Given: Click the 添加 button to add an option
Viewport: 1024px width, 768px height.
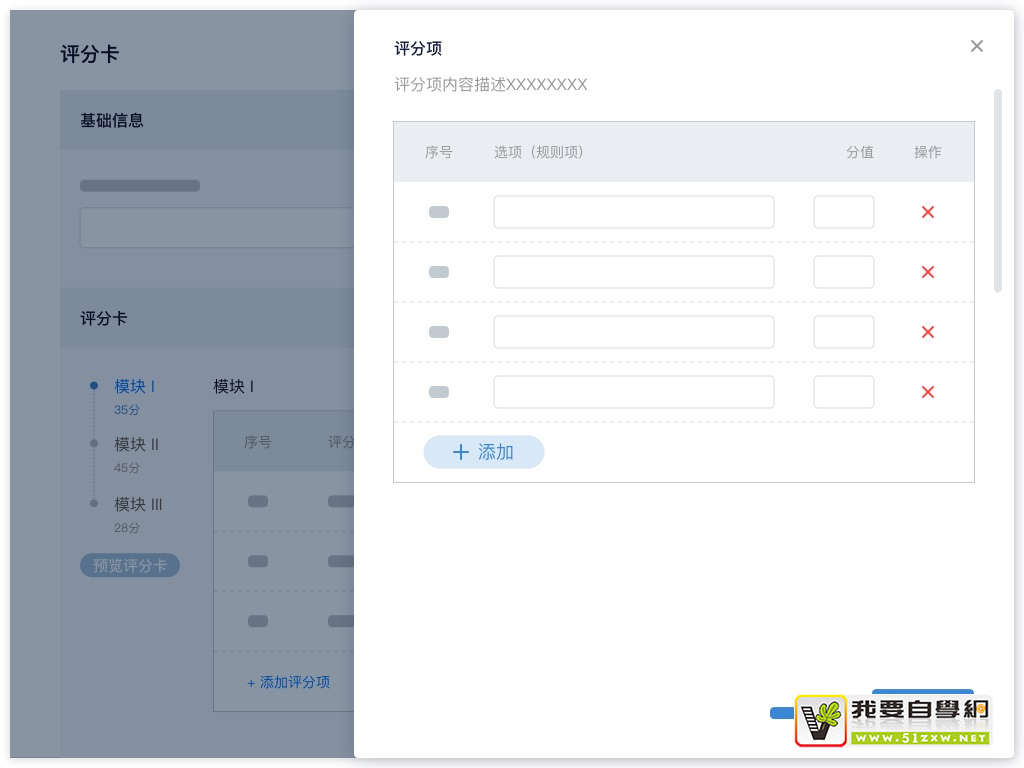Looking at the screenshot, I should [484, 452].
